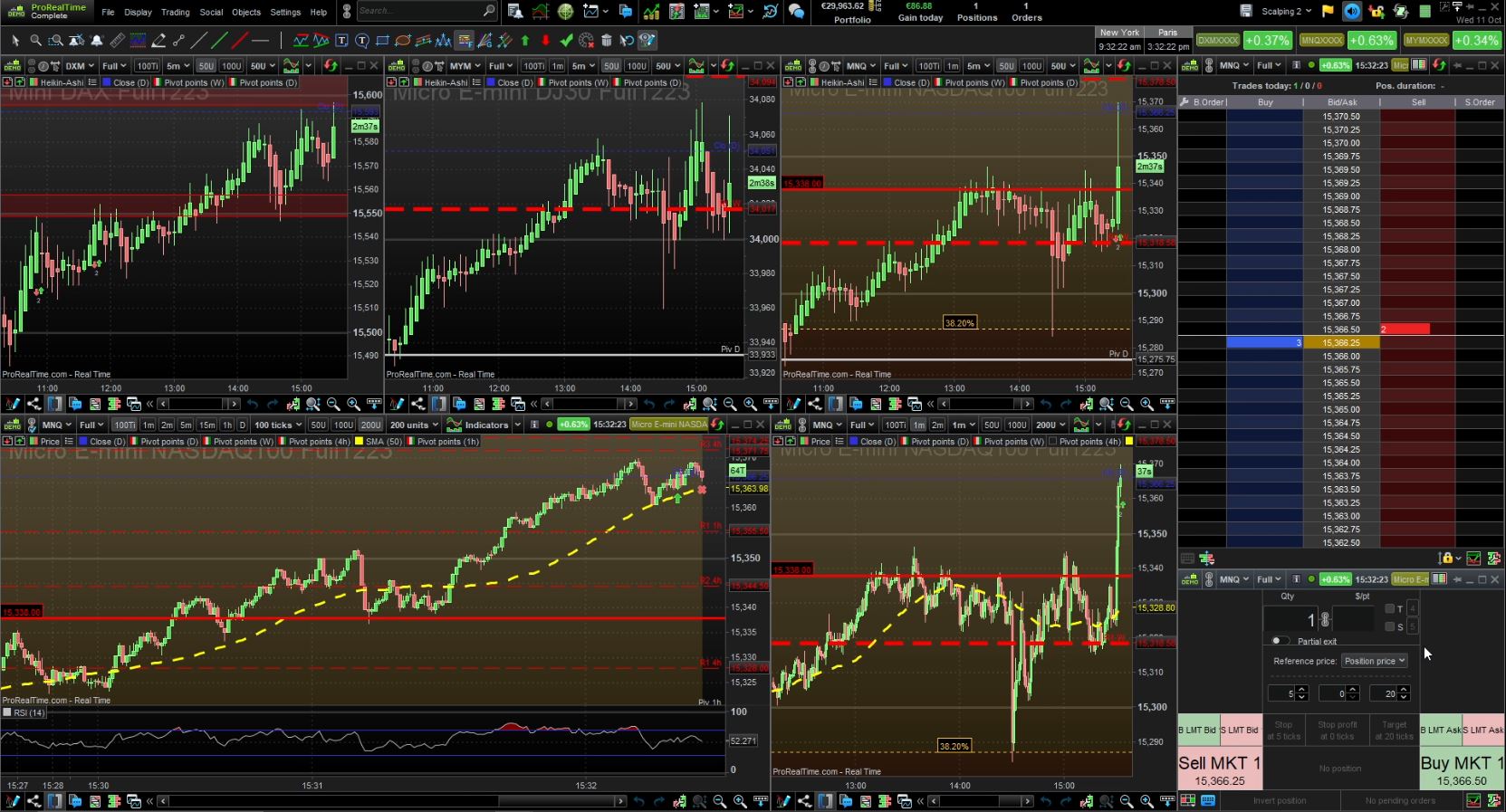Viewport: 1506px width, 812px height.
Task: Open the Social menu
Action: coord(211,12)
